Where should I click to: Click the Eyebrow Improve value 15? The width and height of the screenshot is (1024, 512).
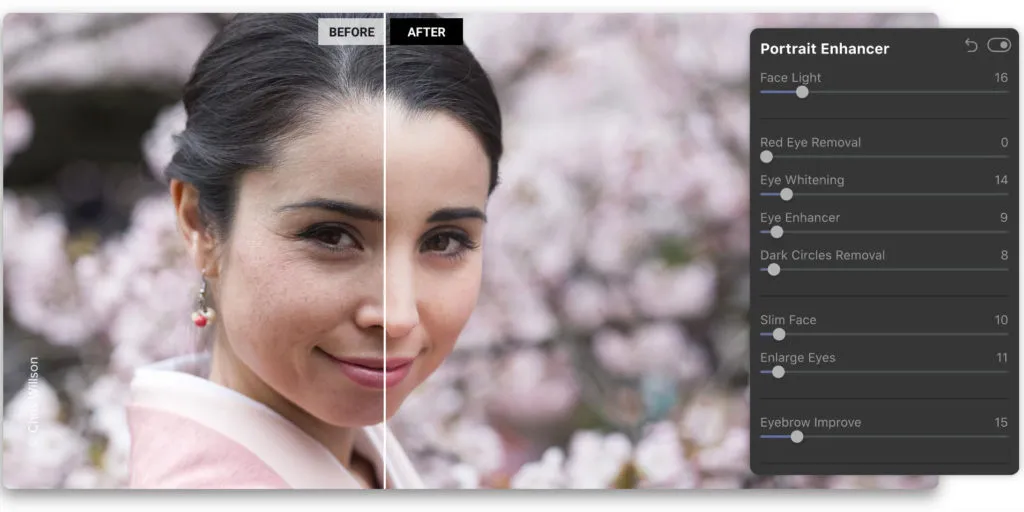click(x=1000, y=423)
